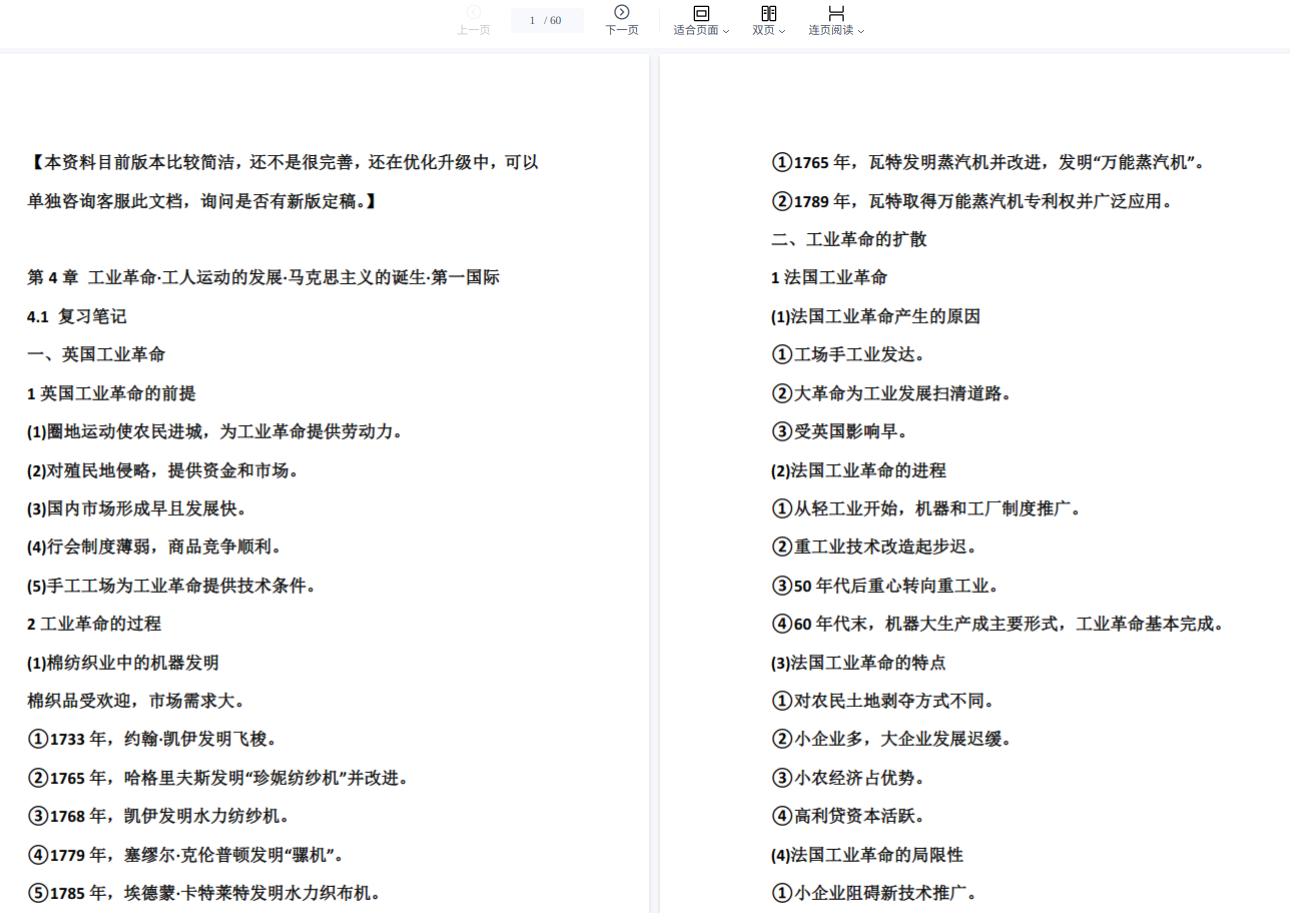The width and height of the screenshot is (1290, 913).
Task: Expand the 适合页面 dropdown chevron
Action: [x=726, y=31]
